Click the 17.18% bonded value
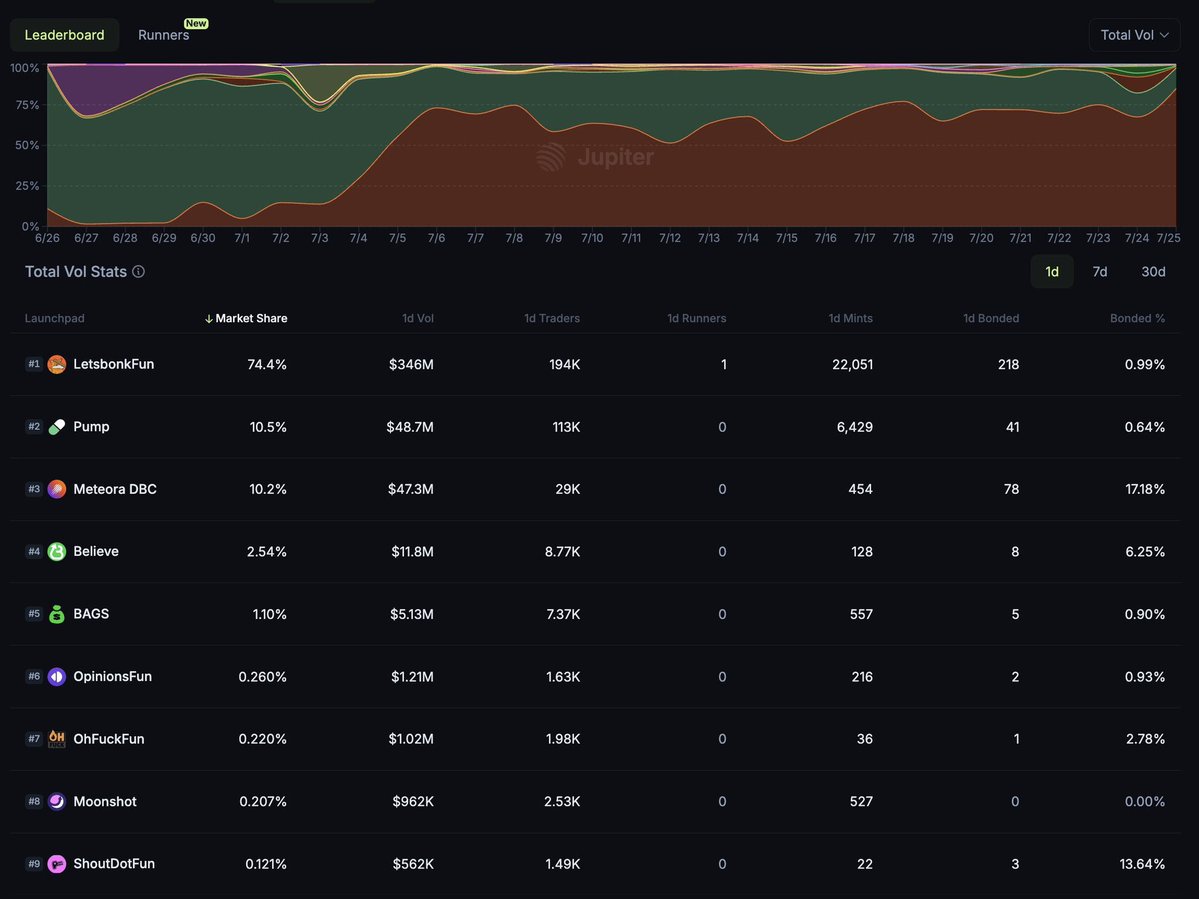 coord(1145,489)
